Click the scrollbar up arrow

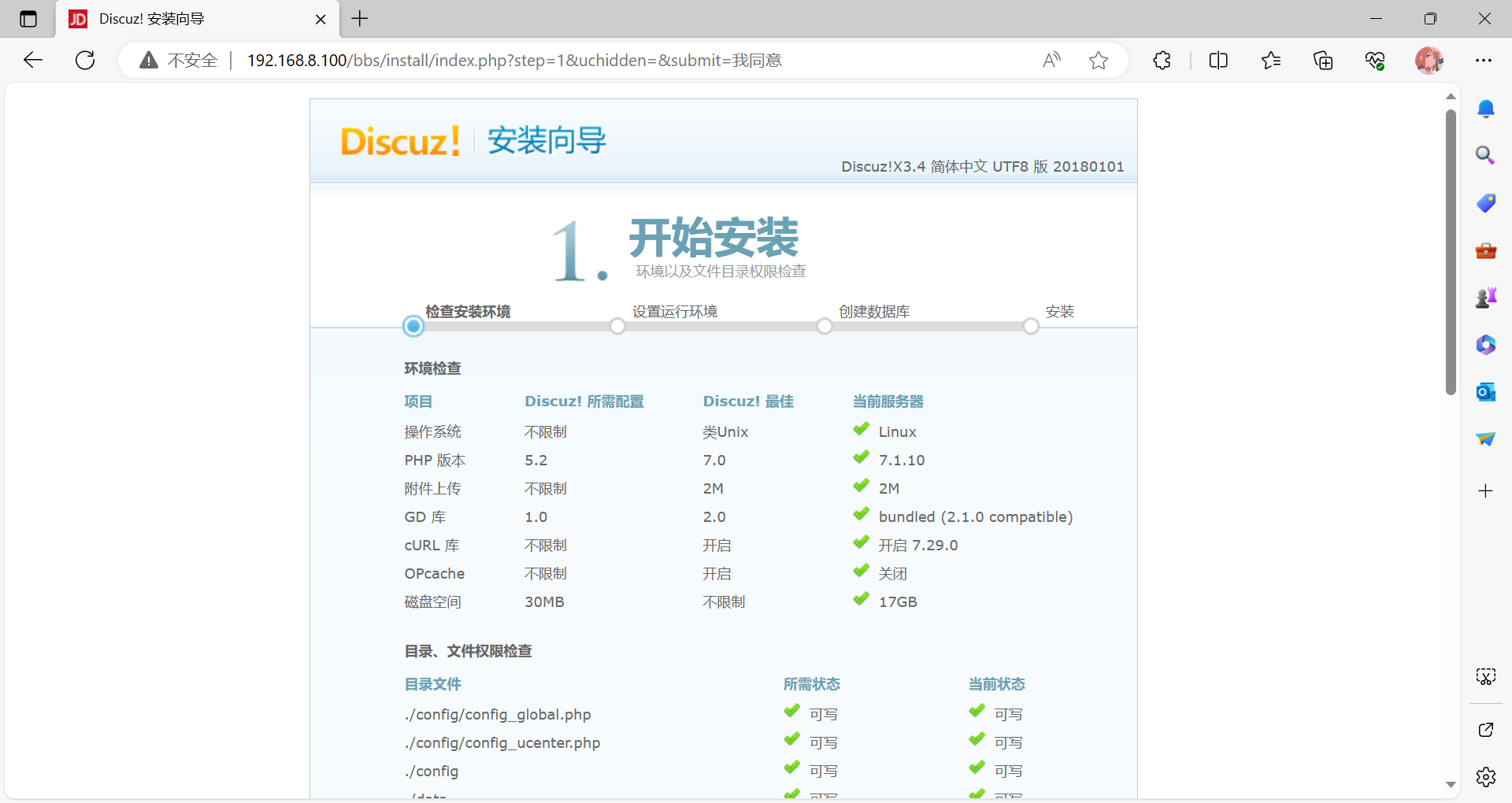pos(1451,96)
